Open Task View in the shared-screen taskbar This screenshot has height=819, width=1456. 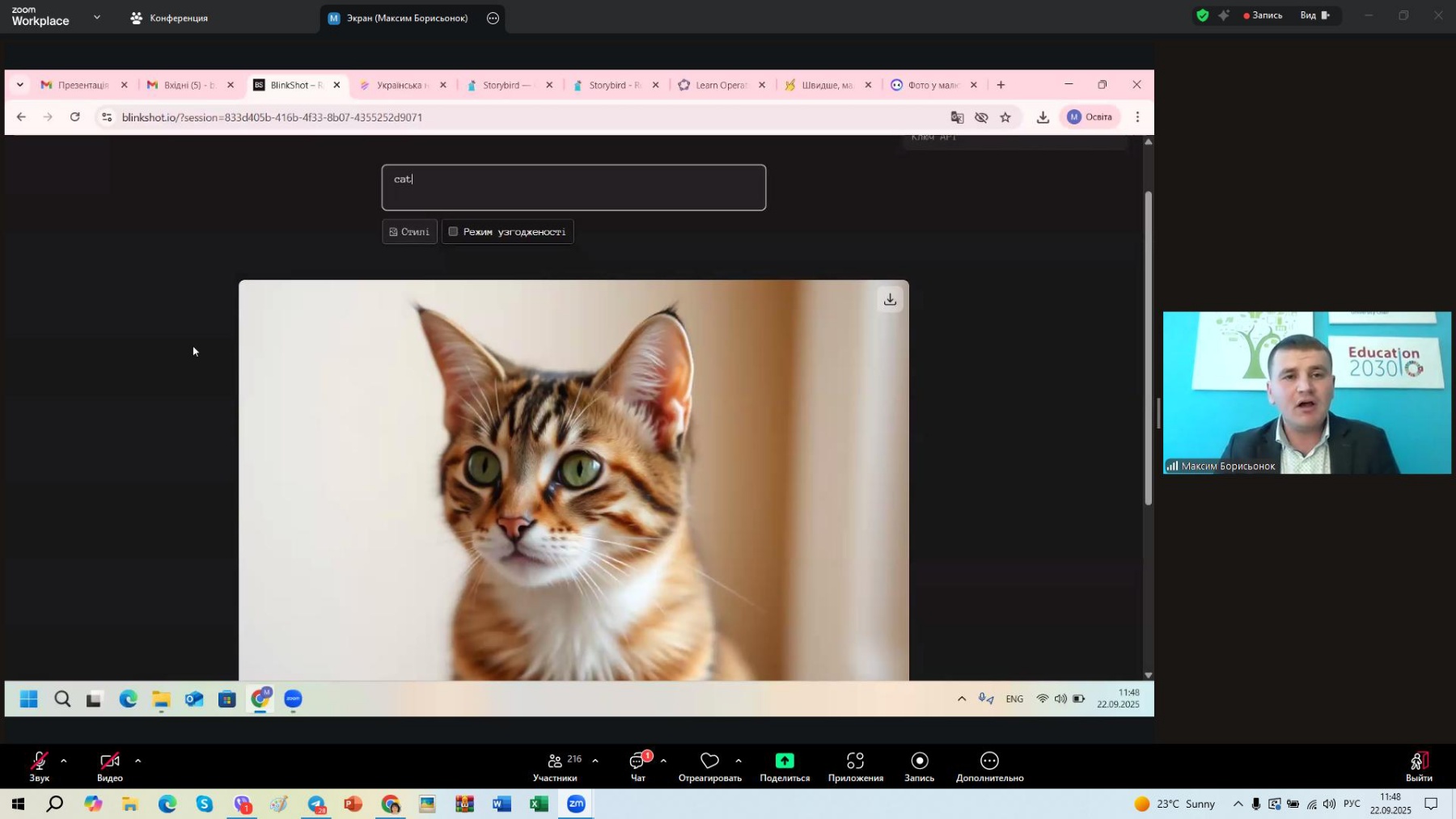(x=95, y=699)
